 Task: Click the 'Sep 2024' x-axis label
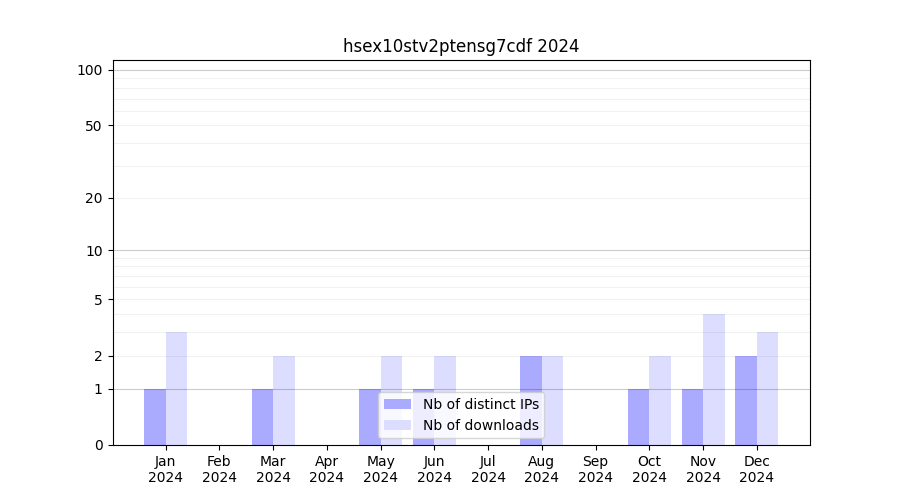pos(595,469)
